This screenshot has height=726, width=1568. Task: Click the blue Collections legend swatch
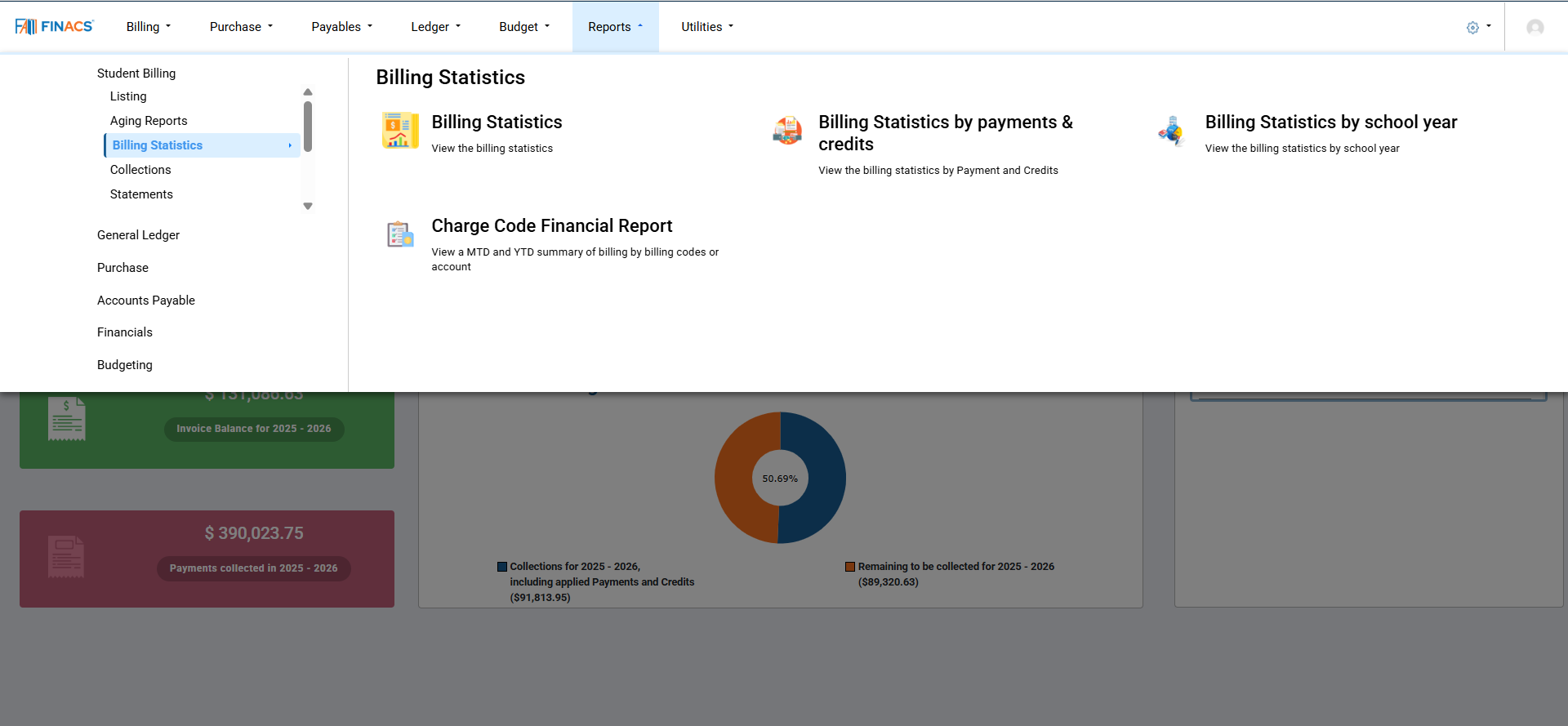(502, 567)
